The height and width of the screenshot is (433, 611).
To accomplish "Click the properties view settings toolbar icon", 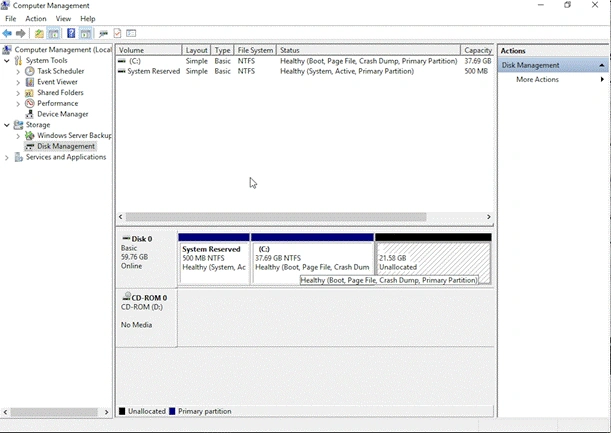I will (131, 34).
